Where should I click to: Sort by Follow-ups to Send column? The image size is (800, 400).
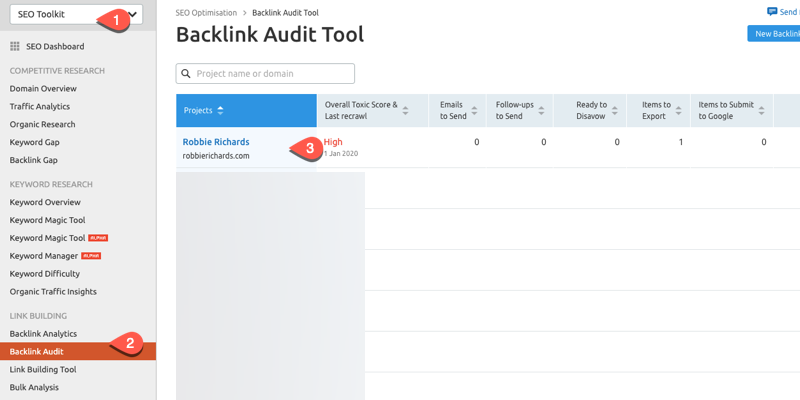point(539,110)
